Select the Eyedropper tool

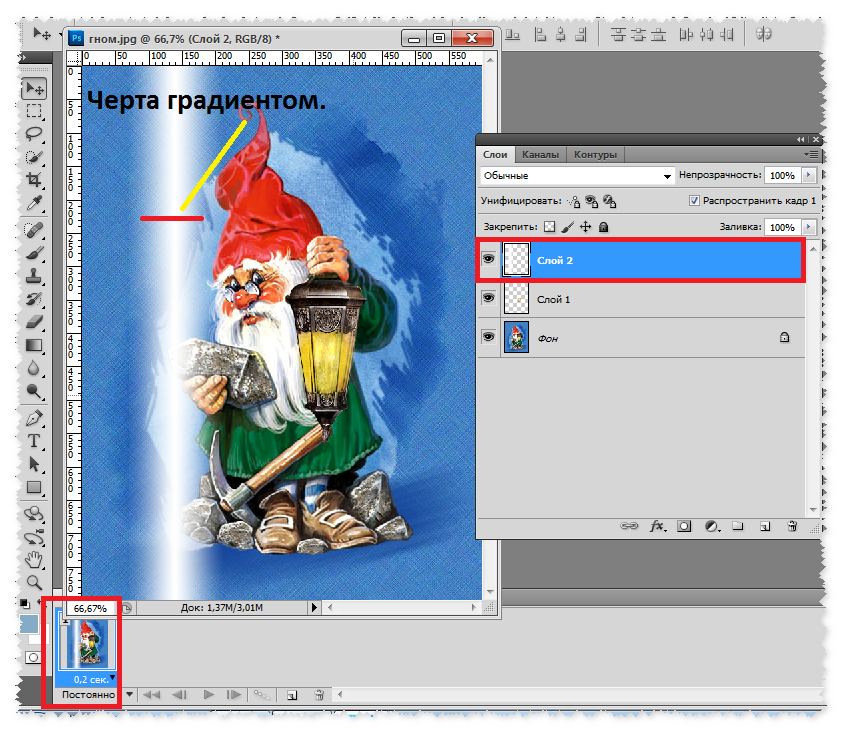pyautogui.click(x=34, y=203)
